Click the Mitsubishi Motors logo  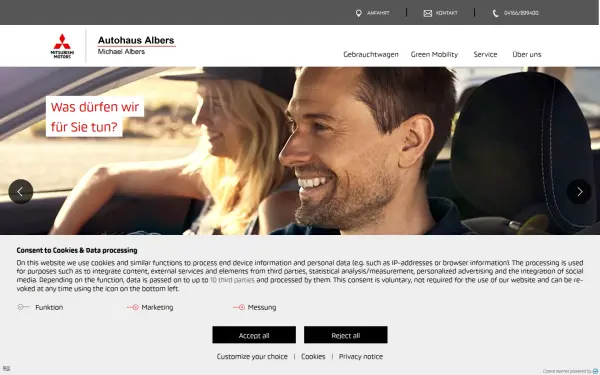62,46
